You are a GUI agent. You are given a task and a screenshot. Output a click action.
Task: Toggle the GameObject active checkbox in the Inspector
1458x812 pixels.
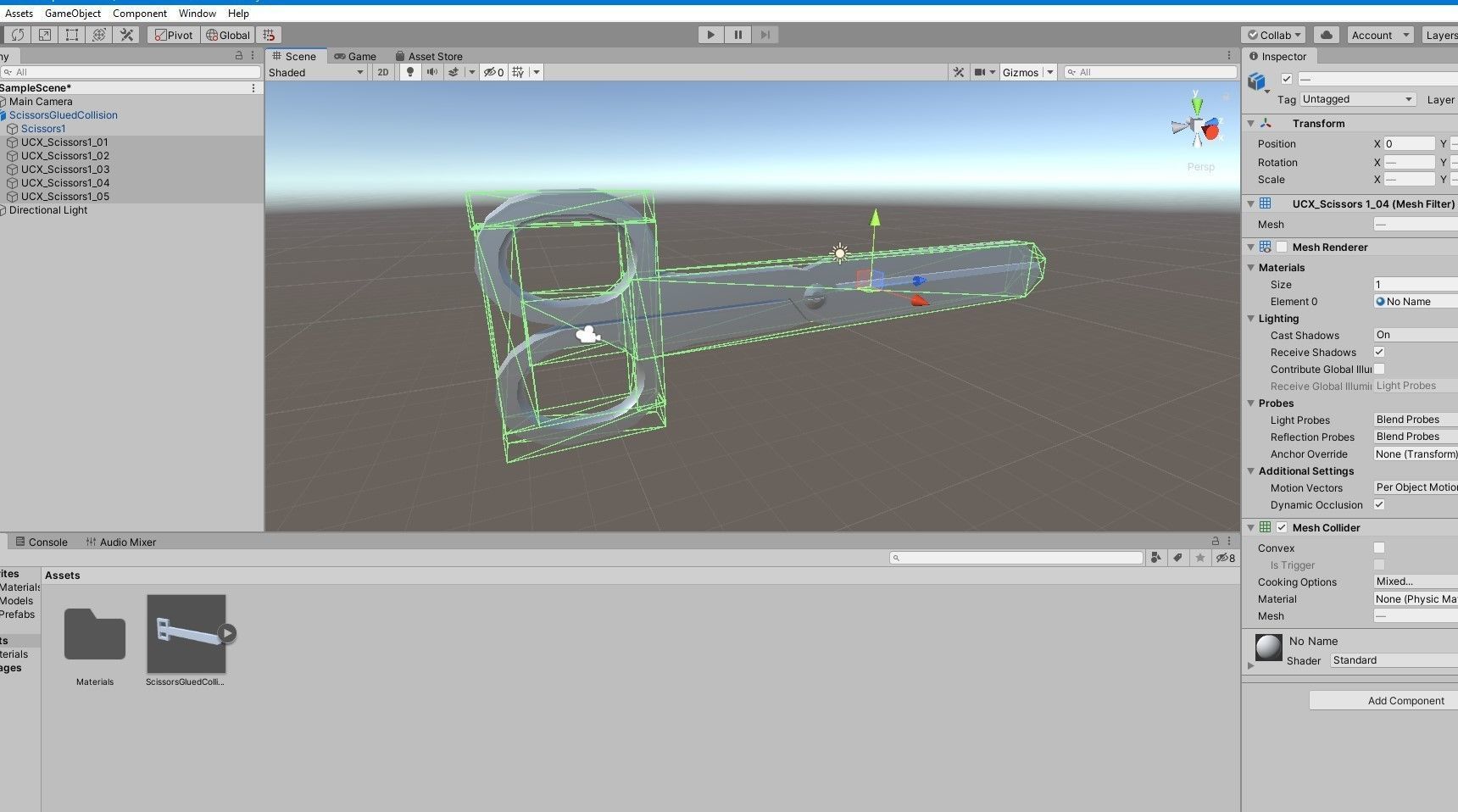1287,79
